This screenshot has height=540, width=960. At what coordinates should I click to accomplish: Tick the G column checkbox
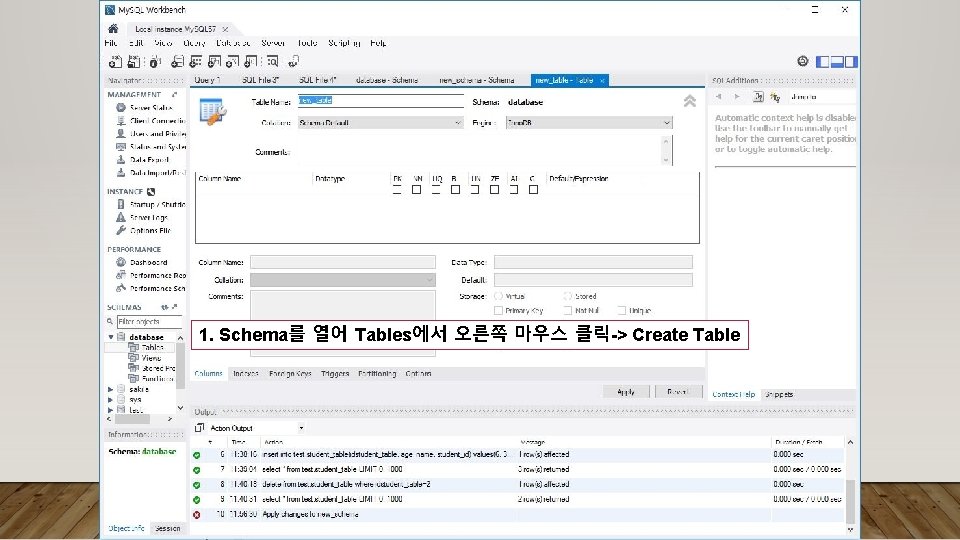click(533, 190)
